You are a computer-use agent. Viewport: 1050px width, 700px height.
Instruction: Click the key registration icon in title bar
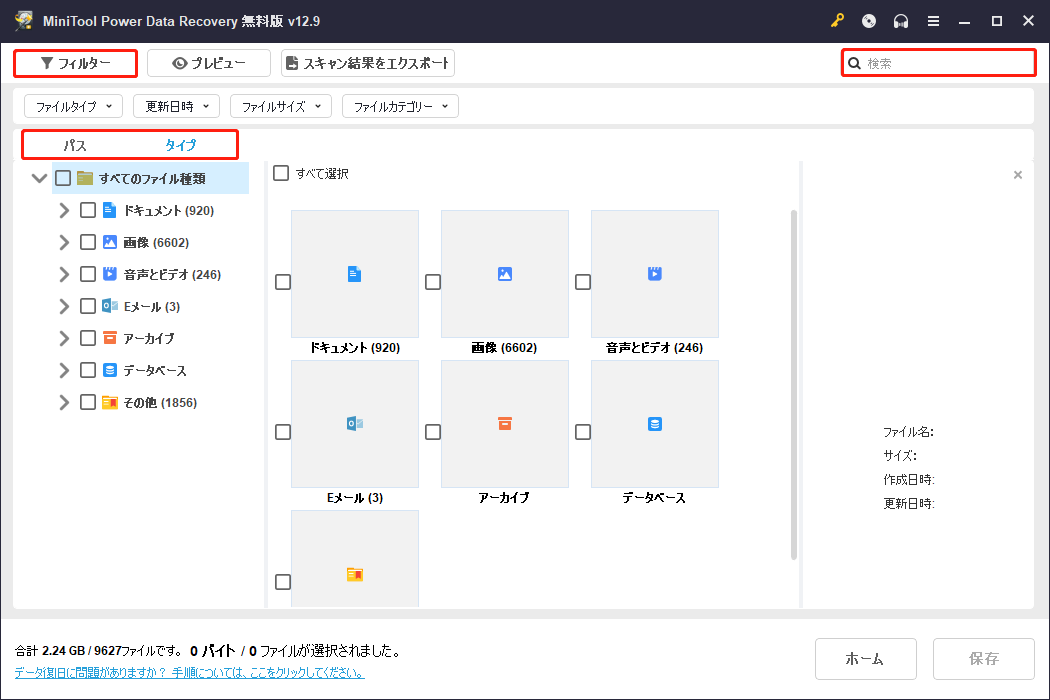point(837,21)
